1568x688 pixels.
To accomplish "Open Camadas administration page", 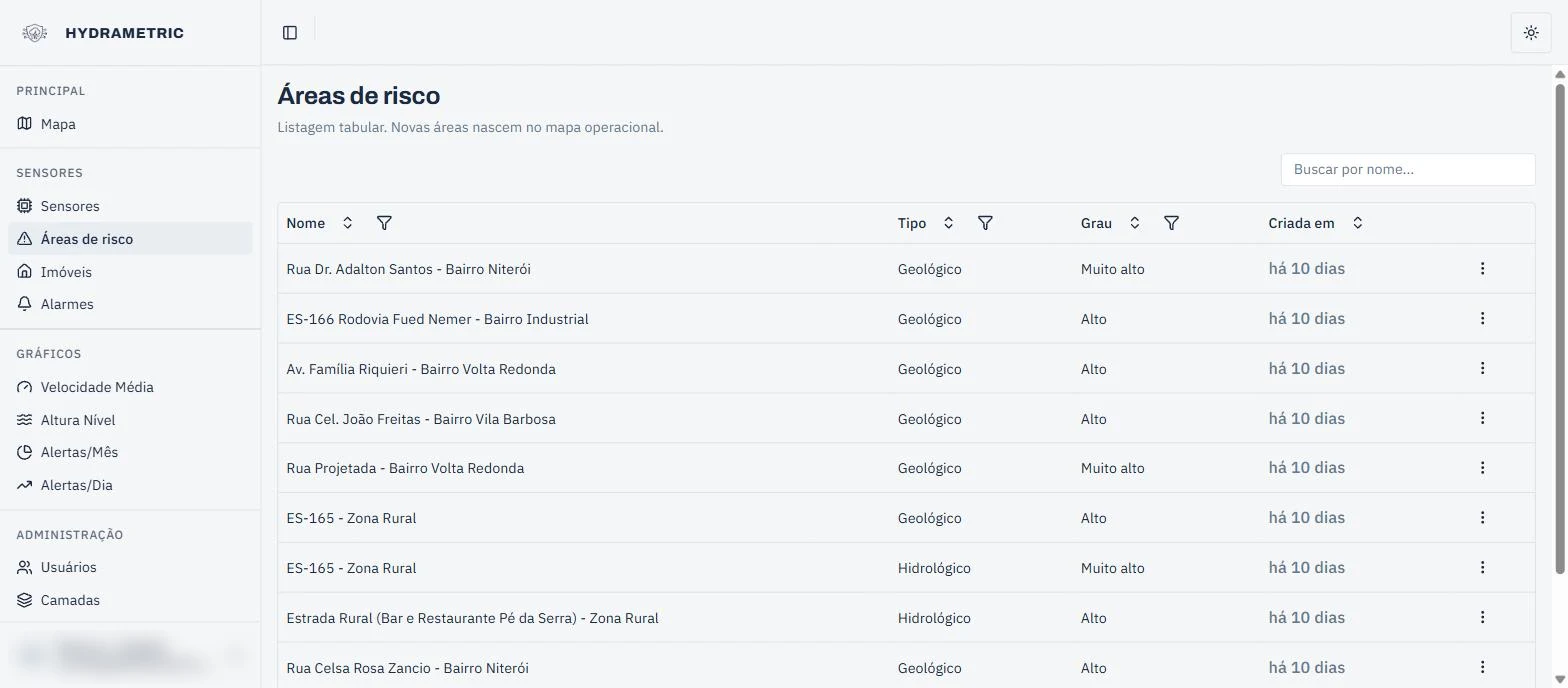I will point(130,600).
